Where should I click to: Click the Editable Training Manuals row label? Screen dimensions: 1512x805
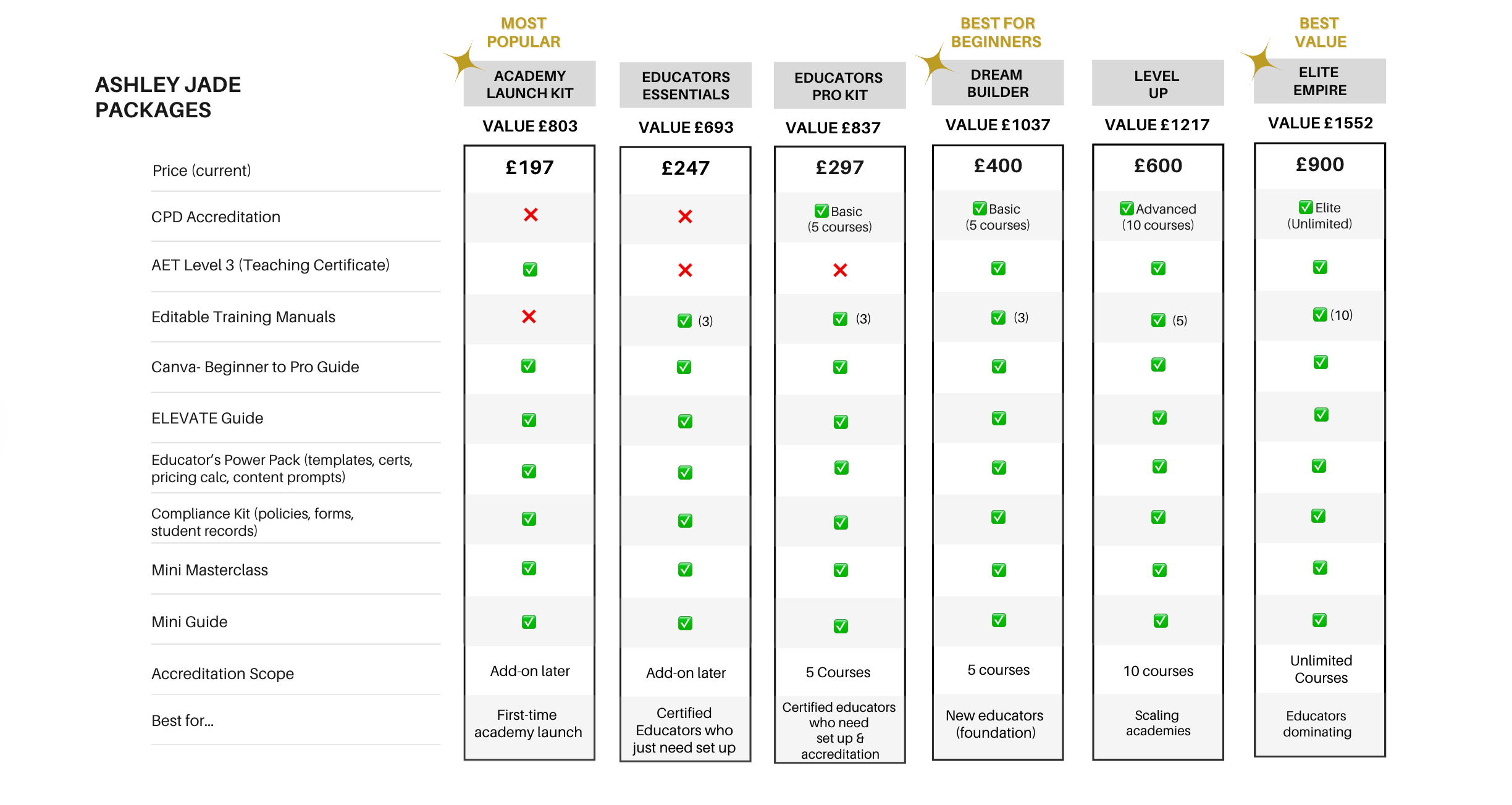click(x=243, y=317)
